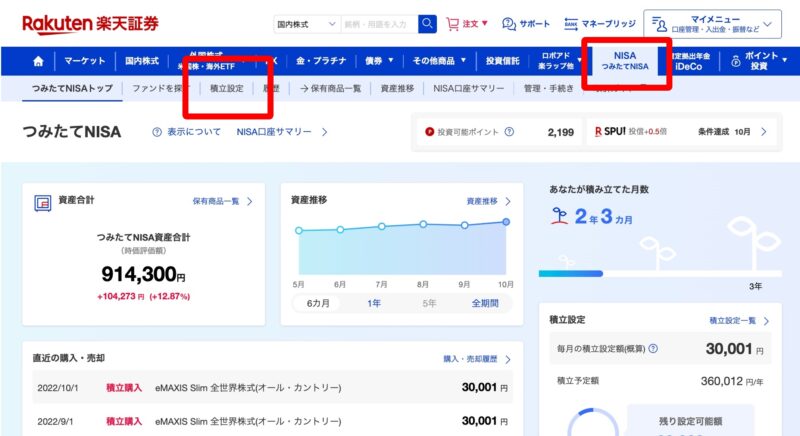This screenshot has height=436, width=800.
Task: Open 保有商品一覧 link in 資産合計 card
Action: tap(222, 201)
